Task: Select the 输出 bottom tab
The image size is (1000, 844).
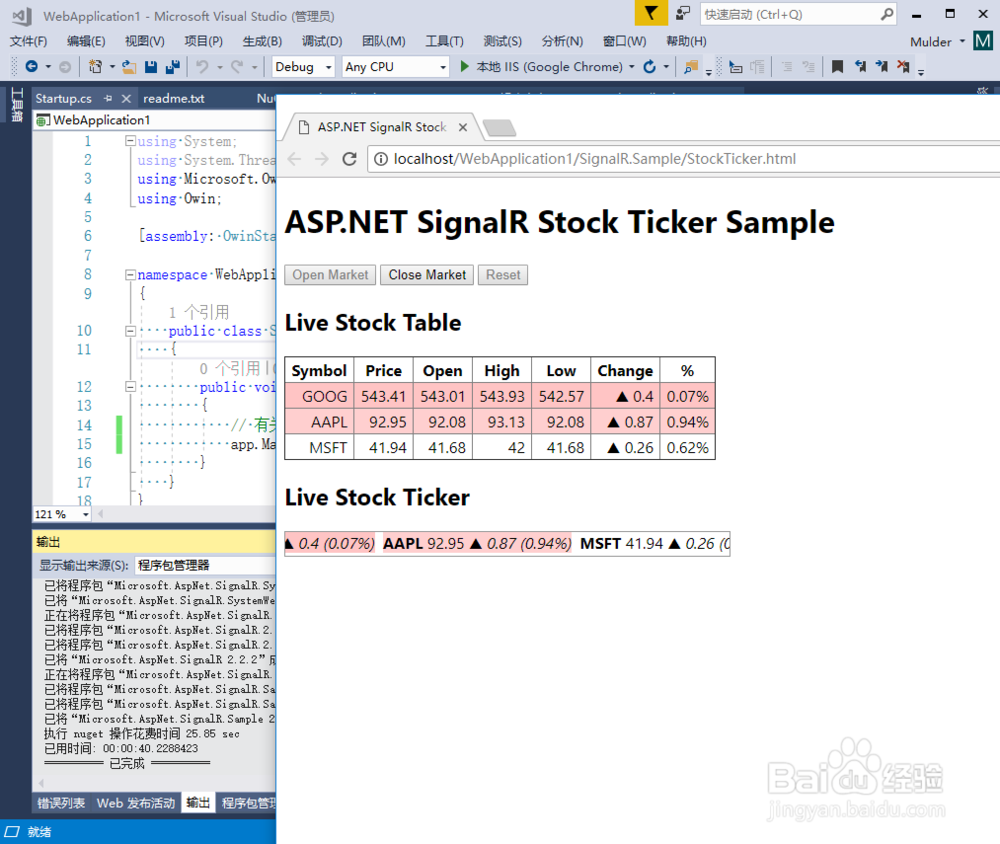Action: pyautogui.click(x=198, y=803)
